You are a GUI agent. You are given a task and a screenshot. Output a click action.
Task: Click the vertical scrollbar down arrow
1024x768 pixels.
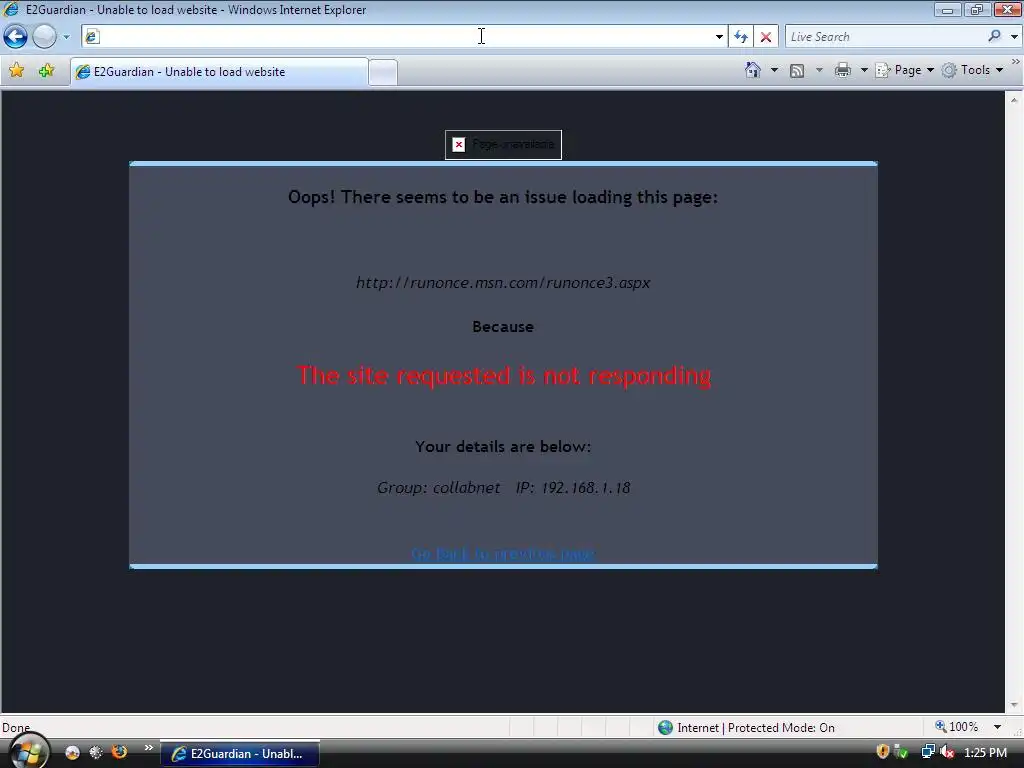1014,705
